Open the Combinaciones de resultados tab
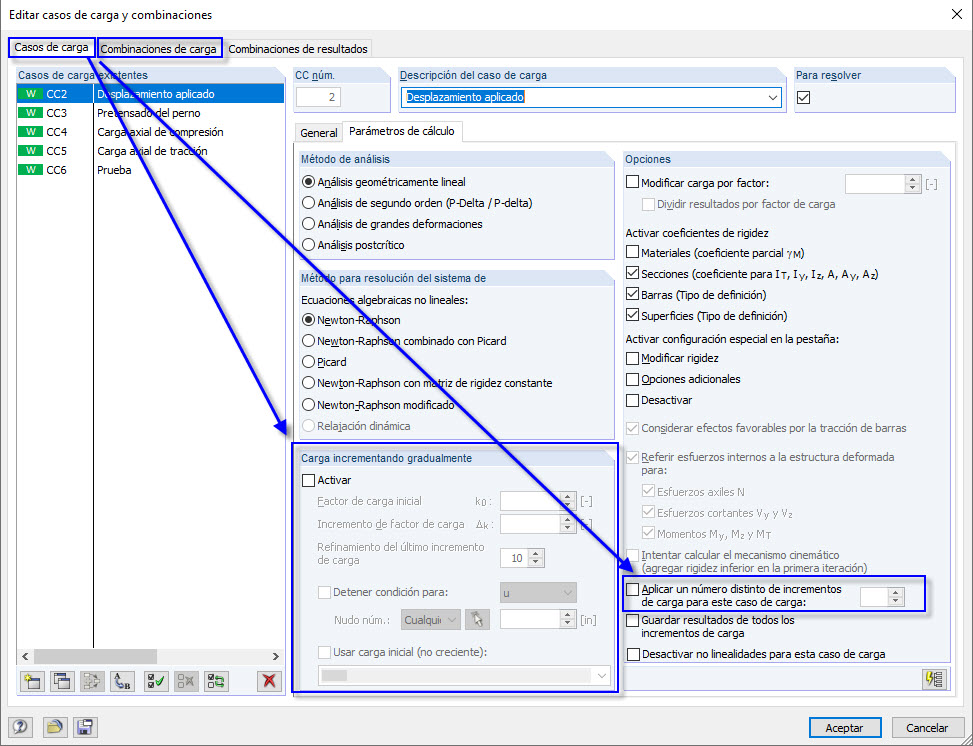 298,48
